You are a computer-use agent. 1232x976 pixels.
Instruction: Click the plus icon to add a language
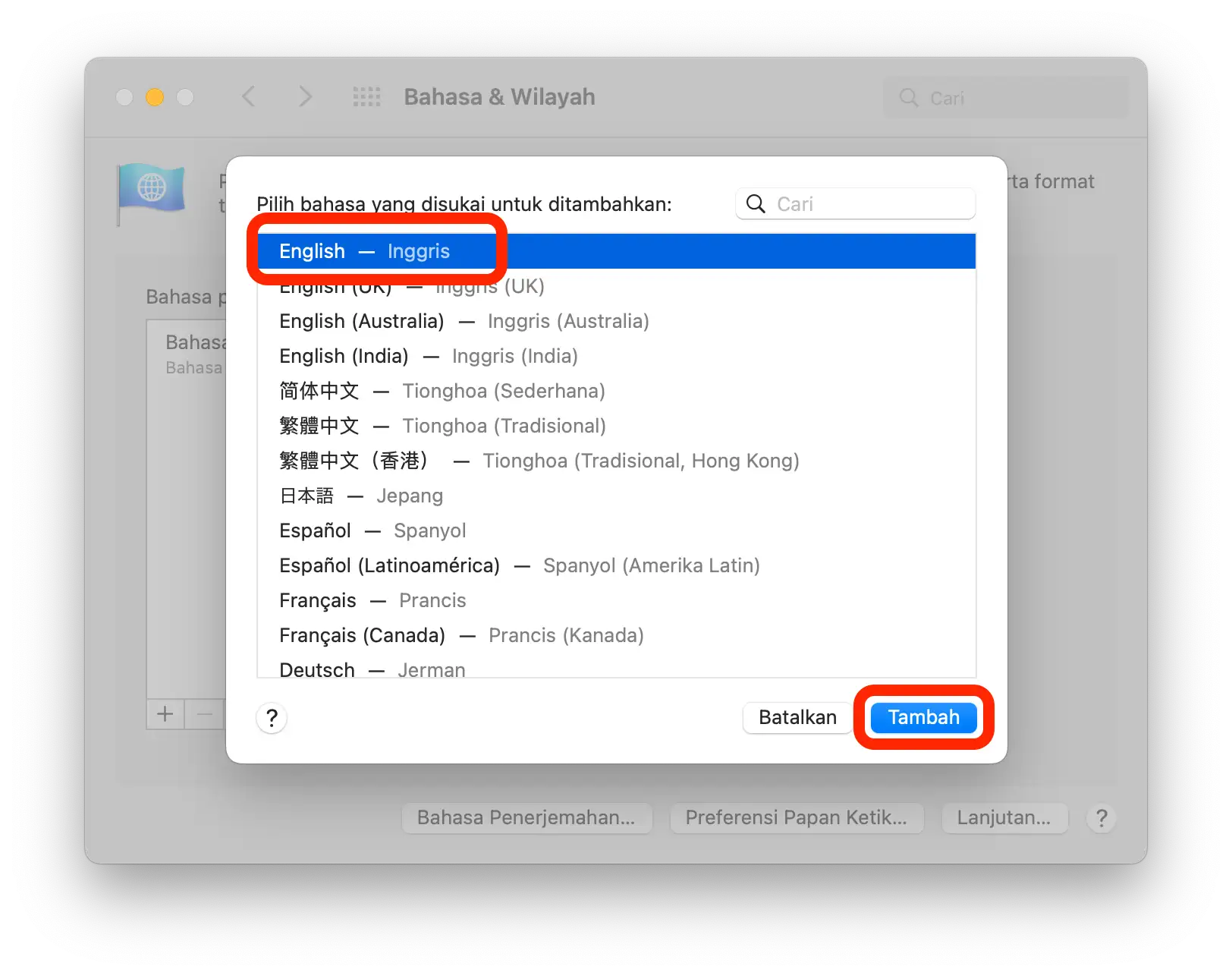tap(164, 713)
